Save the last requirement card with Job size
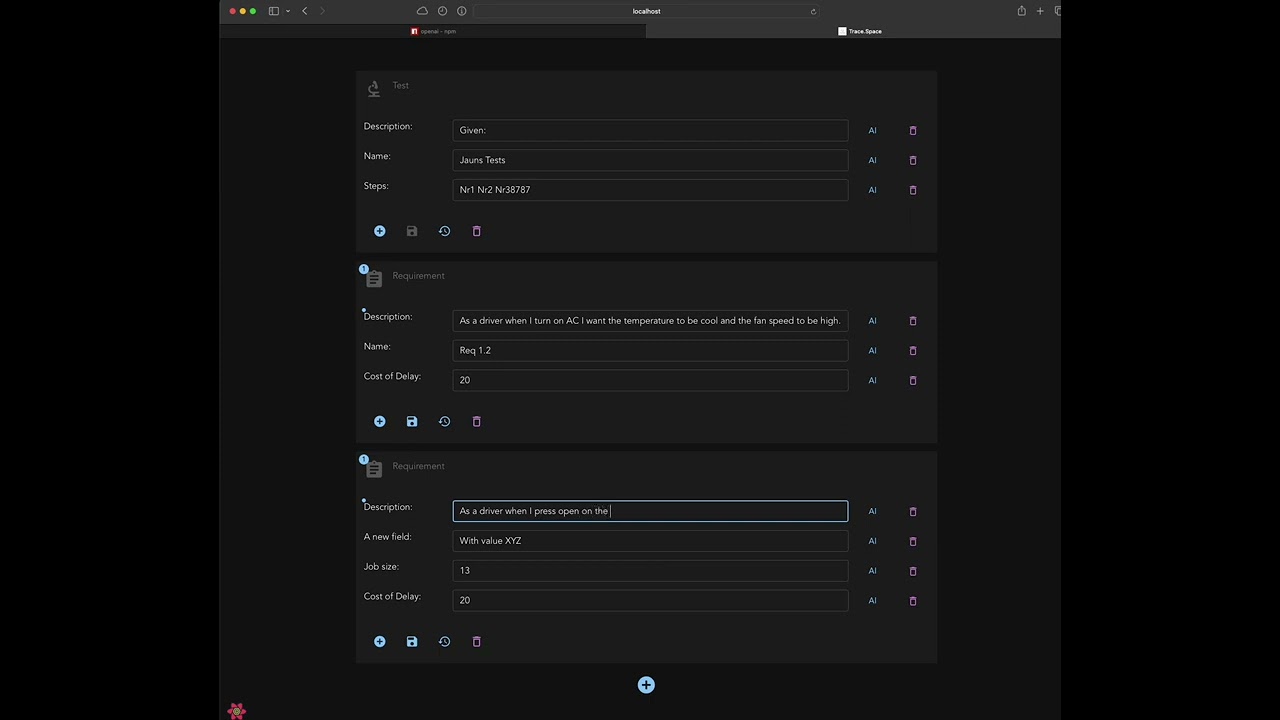Viewport: 1280px width, 720px height. 412,642
